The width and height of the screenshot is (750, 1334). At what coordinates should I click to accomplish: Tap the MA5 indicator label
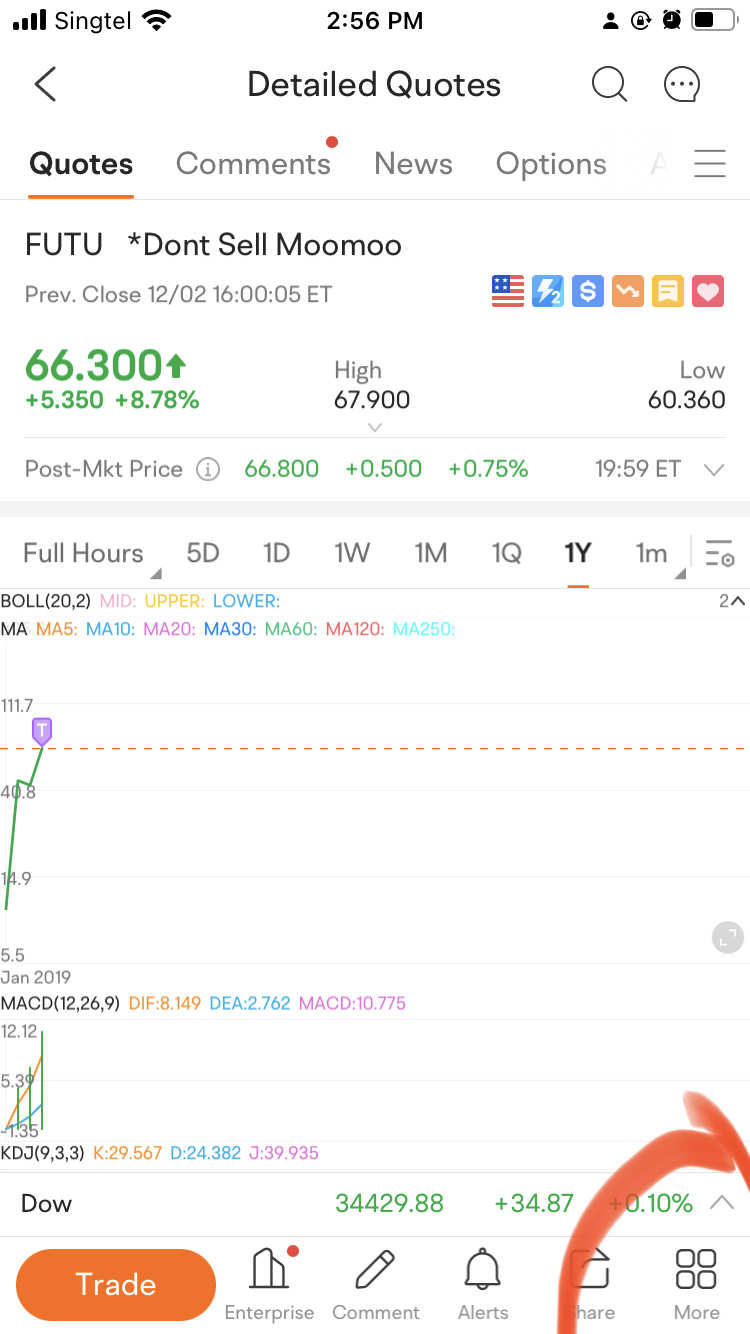[x=58, y=629]
